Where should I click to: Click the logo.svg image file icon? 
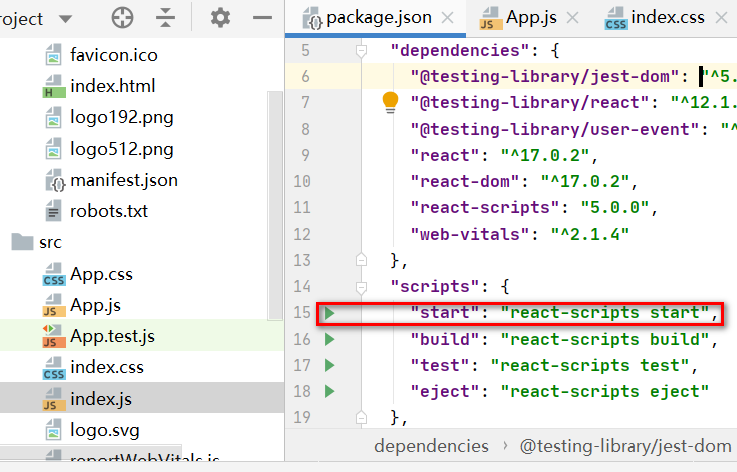pyautogui.click(x=54, y=430)
